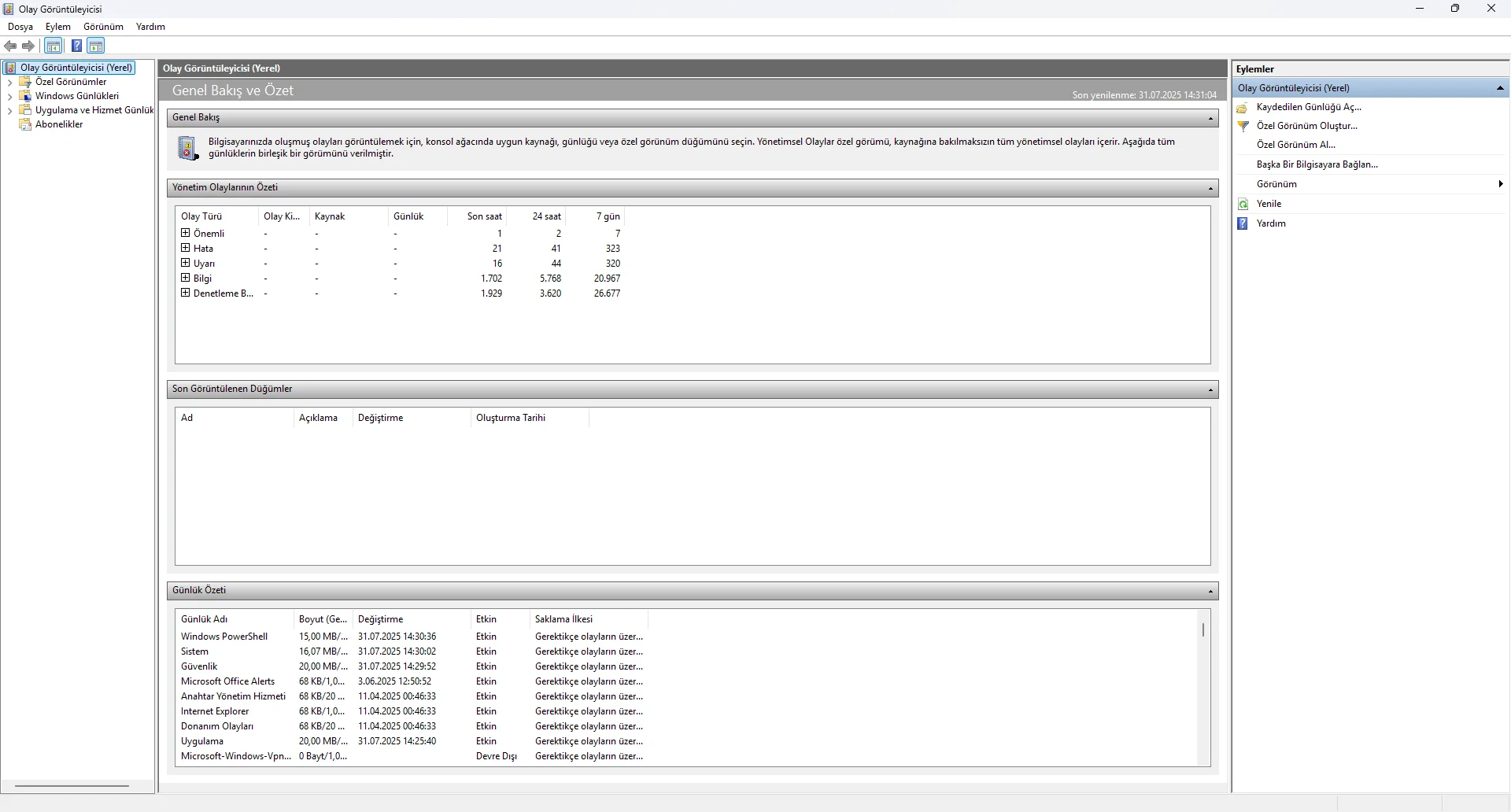
Task: Open the Görünüm menu in the menu bar
Action: click(104, 27)
